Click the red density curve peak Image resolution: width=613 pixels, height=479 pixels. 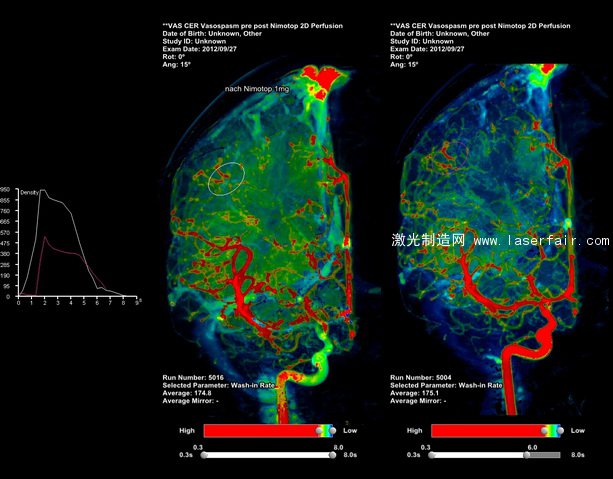point(46,237)
